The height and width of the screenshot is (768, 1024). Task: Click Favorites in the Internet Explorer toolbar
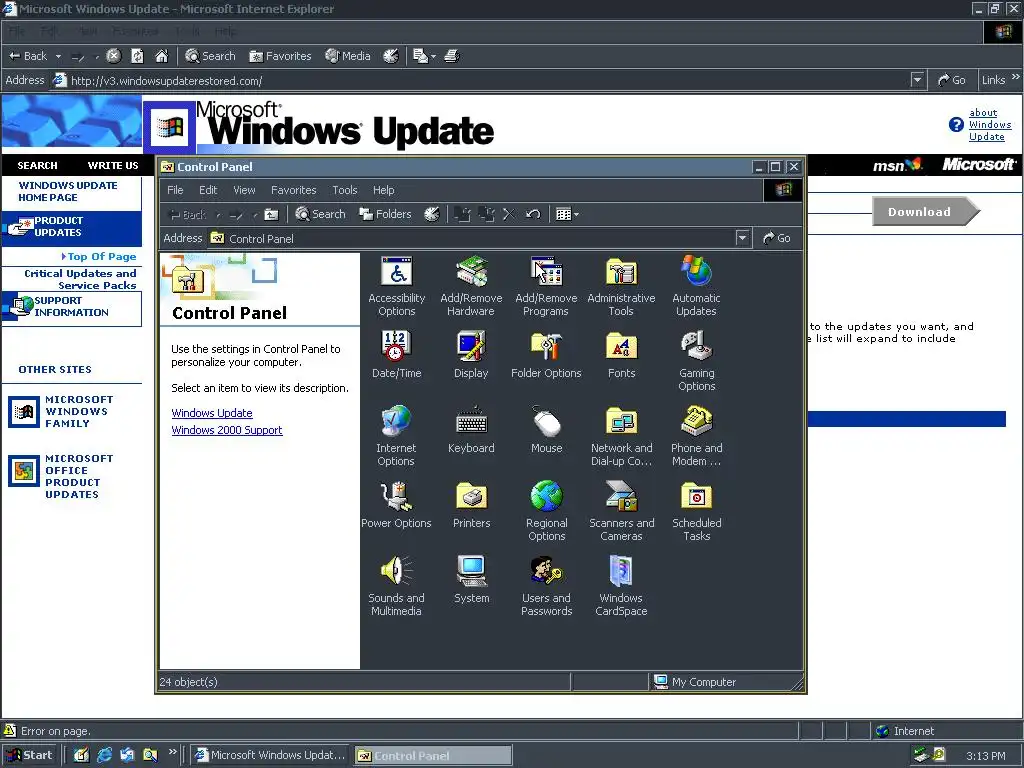[x=280, y=56]
